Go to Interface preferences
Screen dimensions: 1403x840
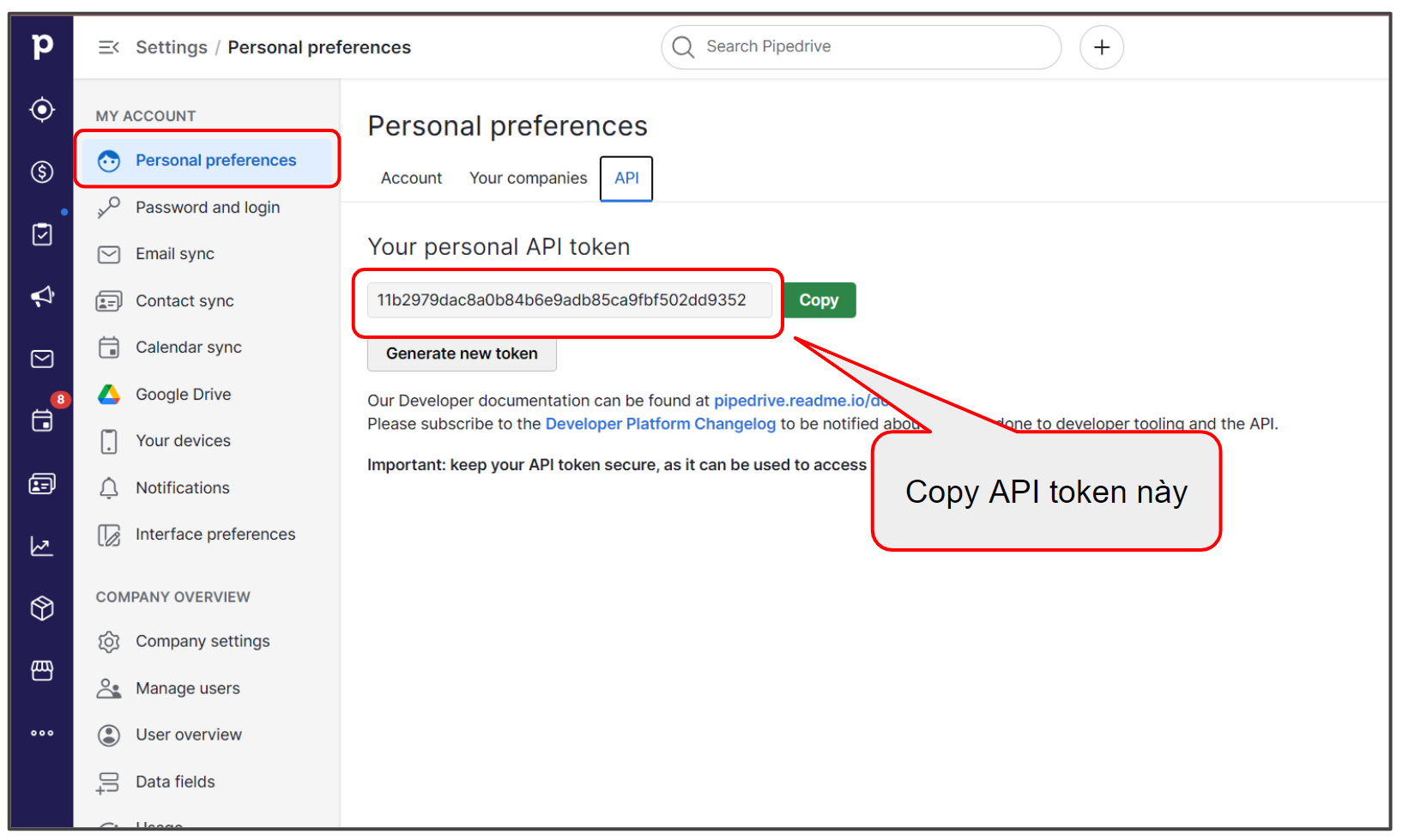(x=215, y=535)
